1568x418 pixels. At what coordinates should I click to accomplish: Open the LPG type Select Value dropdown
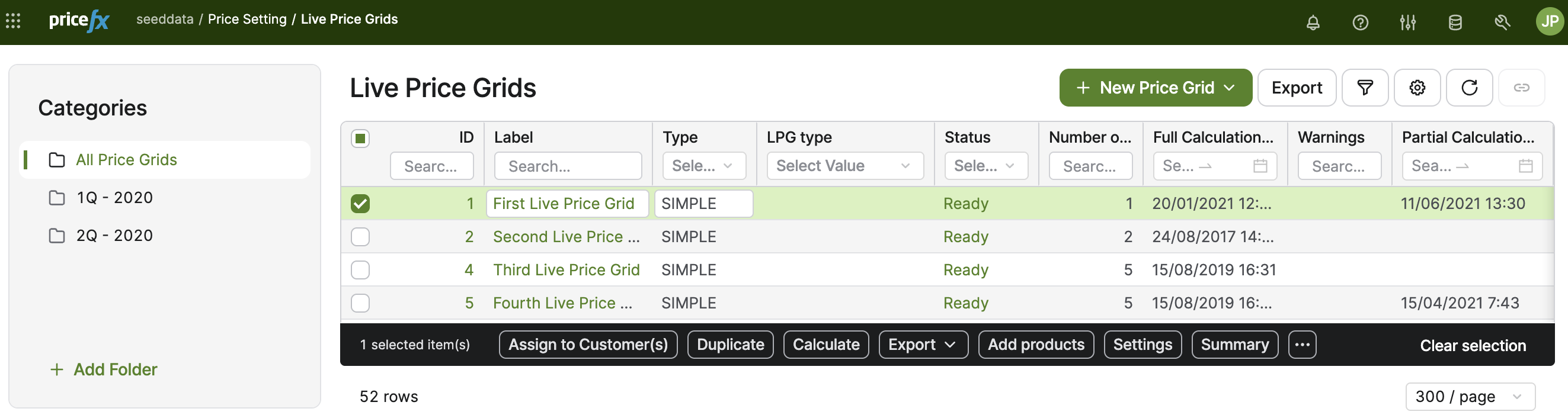pyautogui.click(x=845, y=166)
